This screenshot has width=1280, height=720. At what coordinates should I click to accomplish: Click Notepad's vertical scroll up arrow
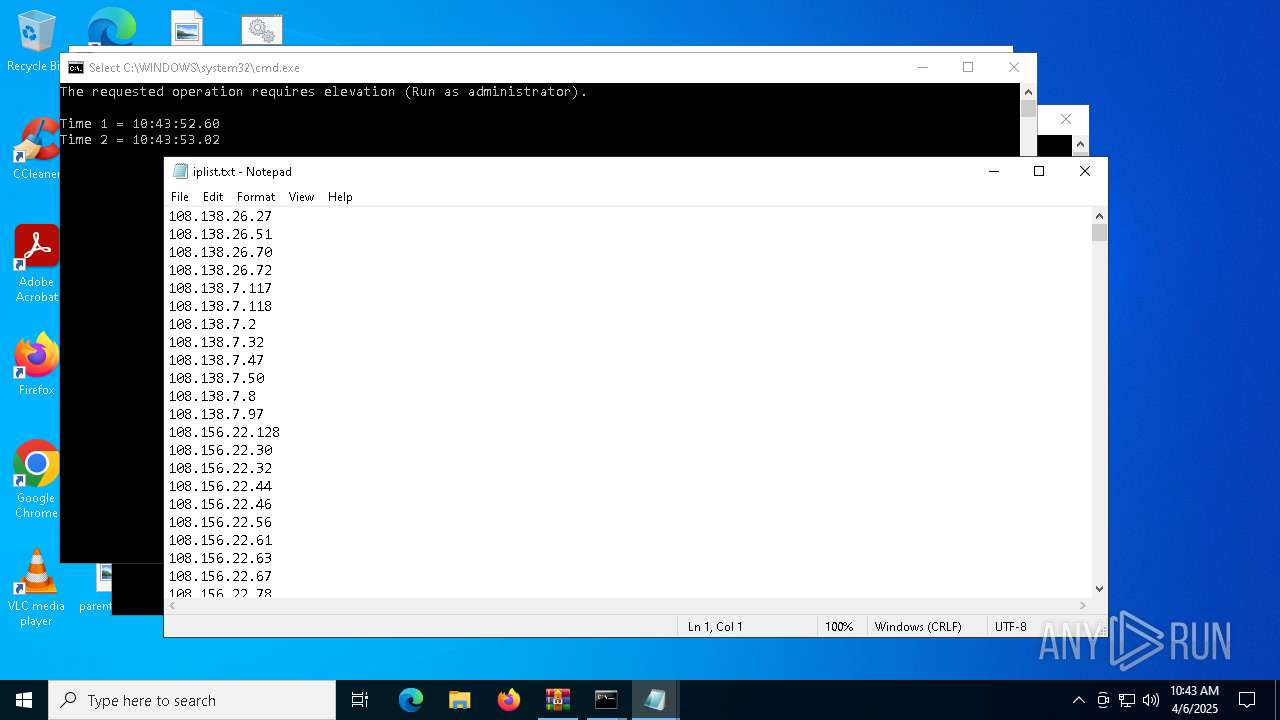pos(1099,216)
